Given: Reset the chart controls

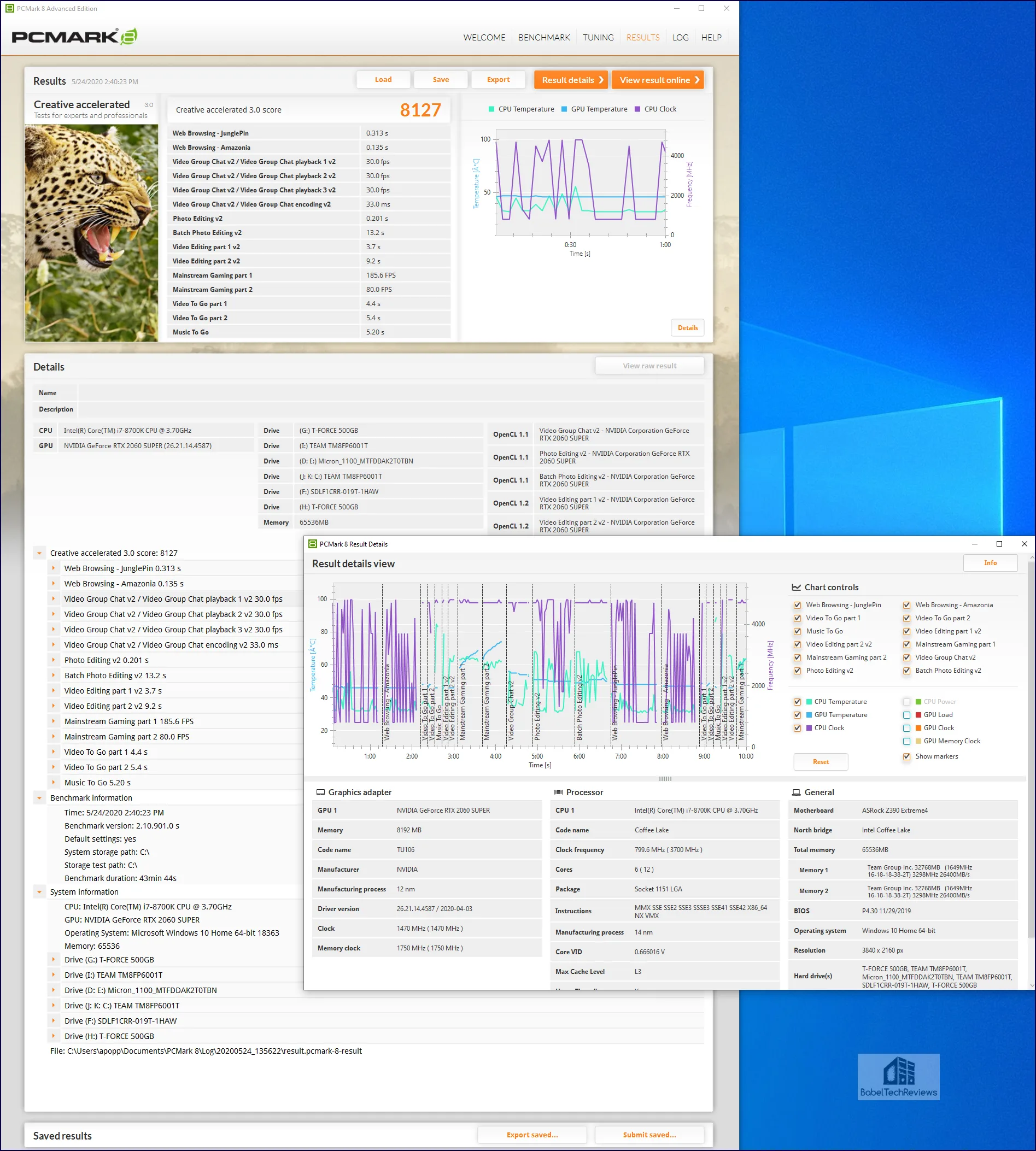Looking at the screenshot, I should 821,761.
